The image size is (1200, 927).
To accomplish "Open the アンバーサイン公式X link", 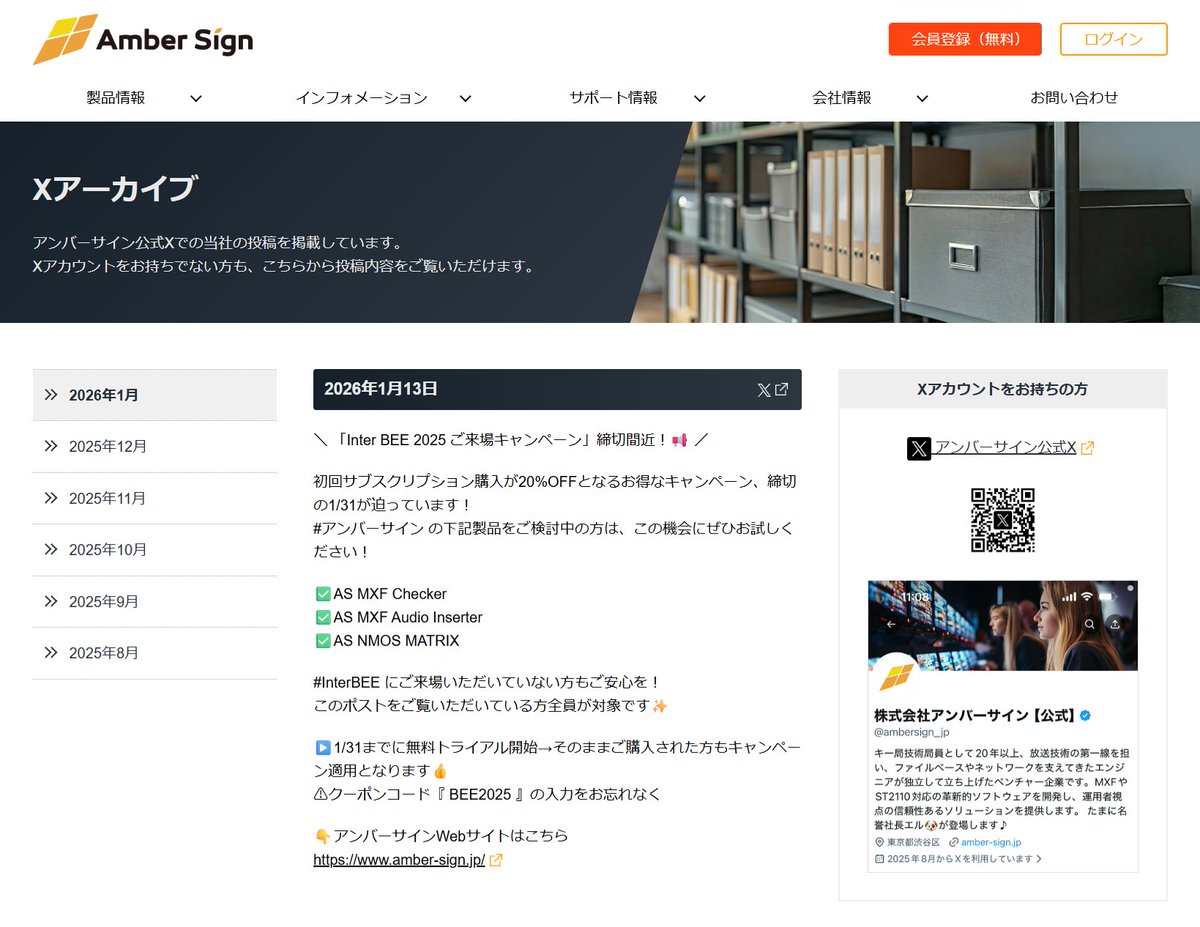I will coord(1005,447).
